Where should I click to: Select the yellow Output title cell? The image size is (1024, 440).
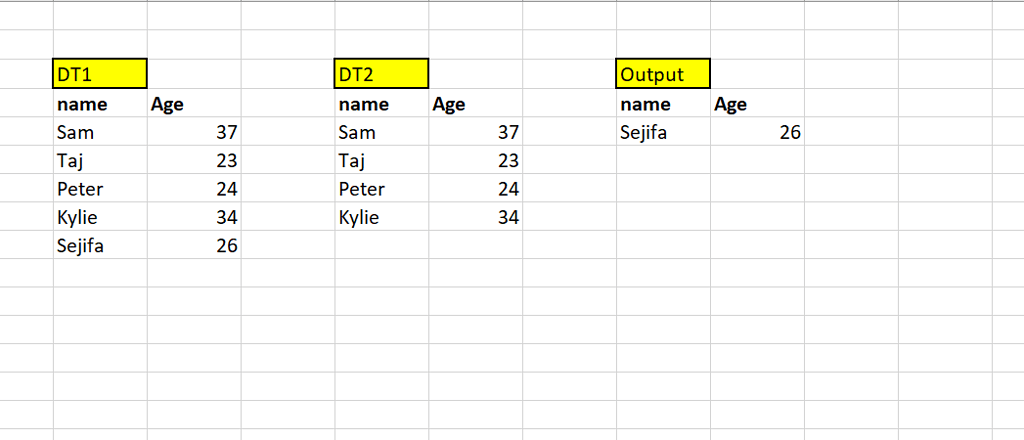click(x=664, y=74)
